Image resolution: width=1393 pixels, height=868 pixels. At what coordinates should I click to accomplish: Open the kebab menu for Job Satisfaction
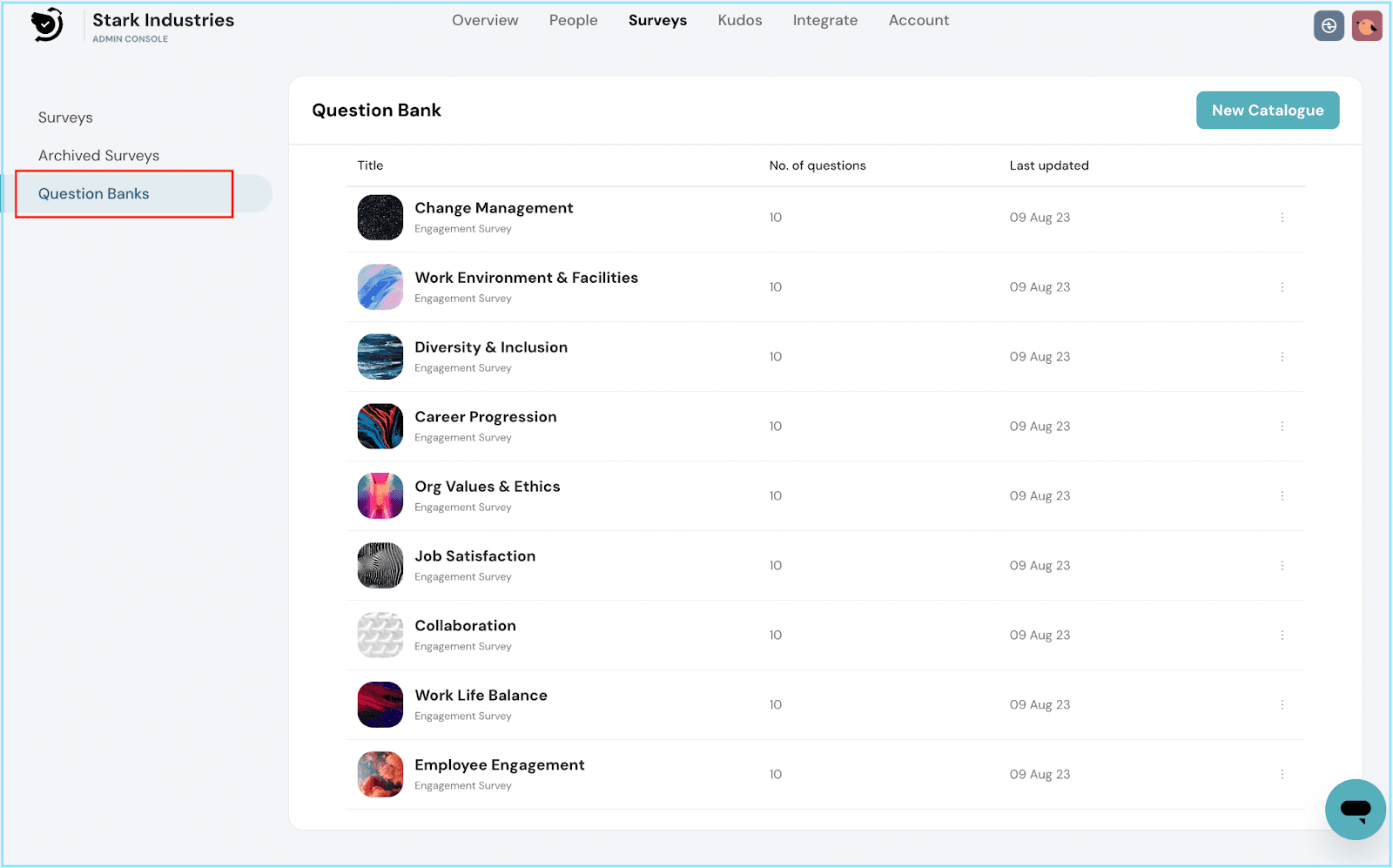1282,566
